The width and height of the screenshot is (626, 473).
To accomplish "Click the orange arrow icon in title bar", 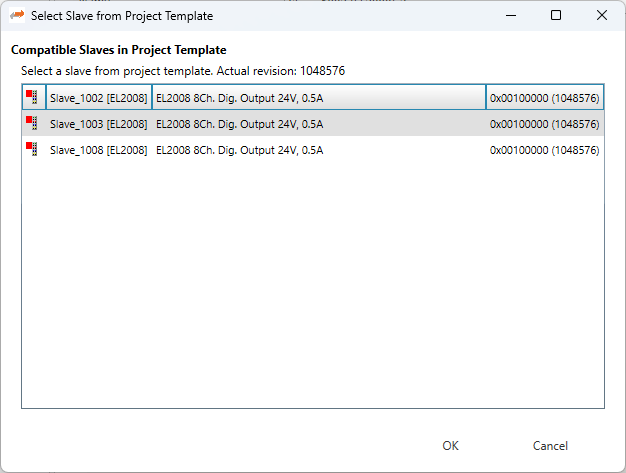I will [x=17, y=16].
